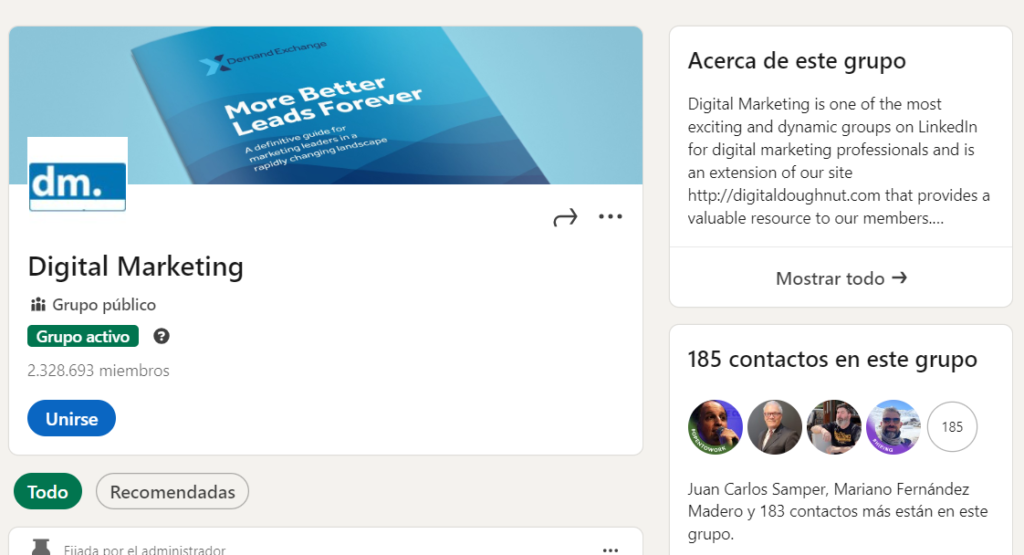
Task: Click Mostrar todo in the about panel
Action: (841, 278)
